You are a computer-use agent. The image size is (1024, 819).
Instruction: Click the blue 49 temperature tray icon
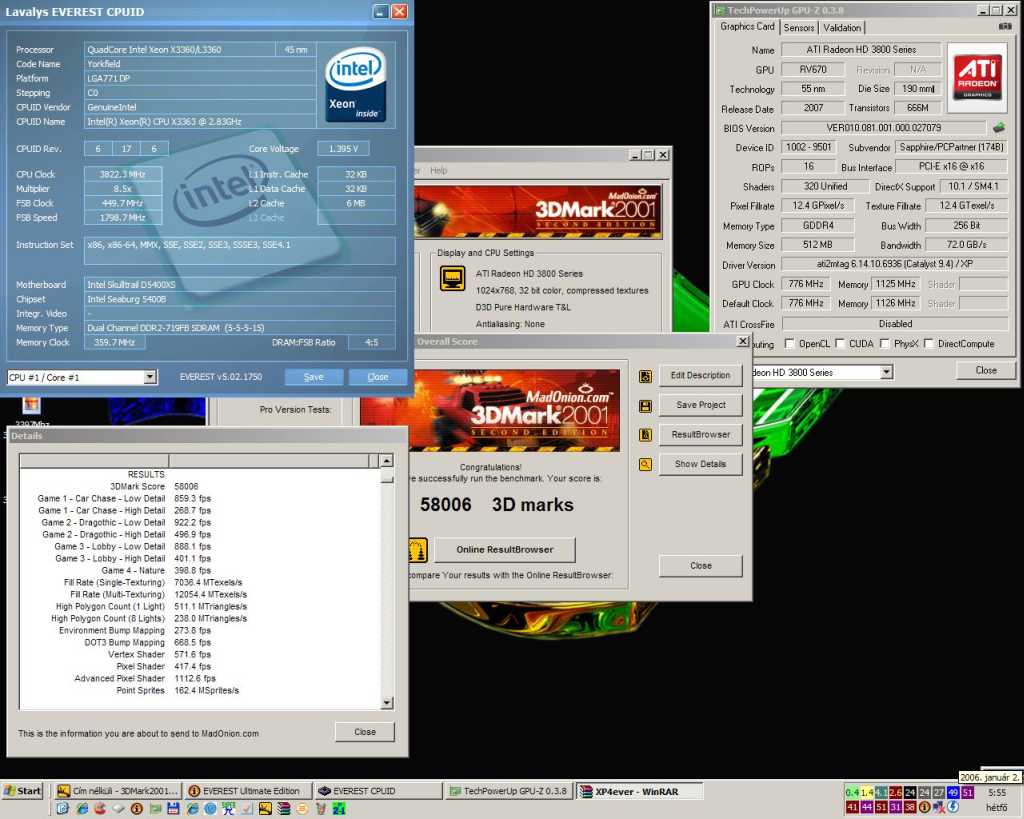(953, 792)
